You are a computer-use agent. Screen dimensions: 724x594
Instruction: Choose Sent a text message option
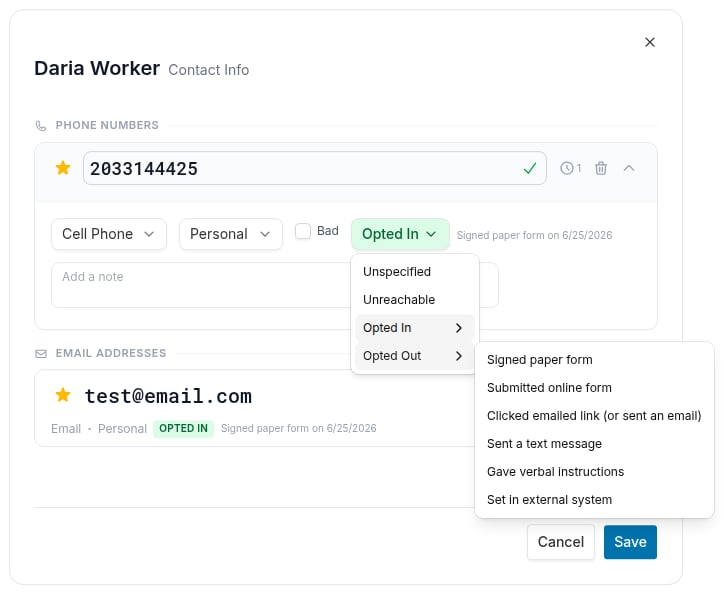coord(594,444)
